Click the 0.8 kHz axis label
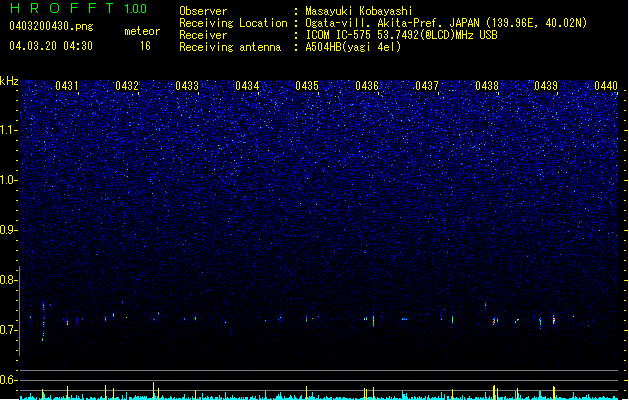 coord(9,280)
